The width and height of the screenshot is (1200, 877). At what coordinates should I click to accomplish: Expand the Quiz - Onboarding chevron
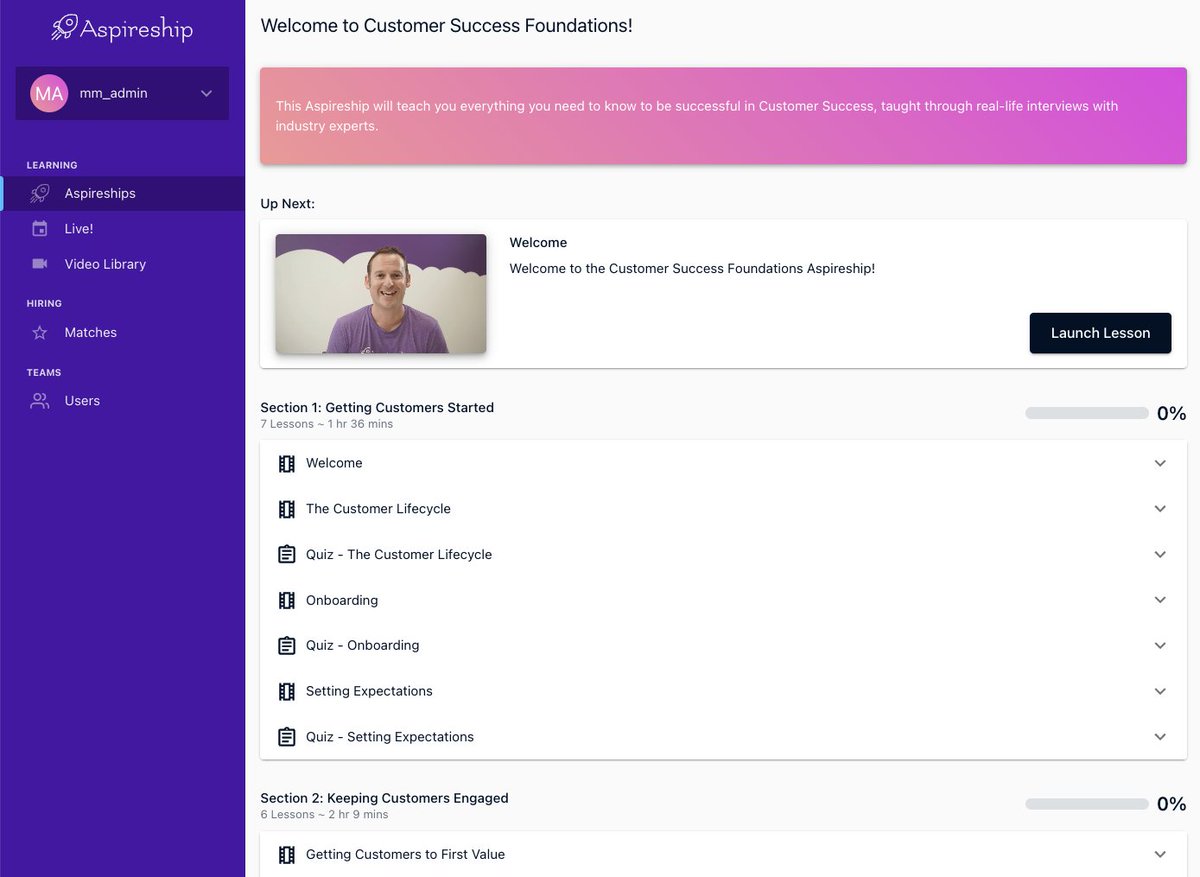1160,645
